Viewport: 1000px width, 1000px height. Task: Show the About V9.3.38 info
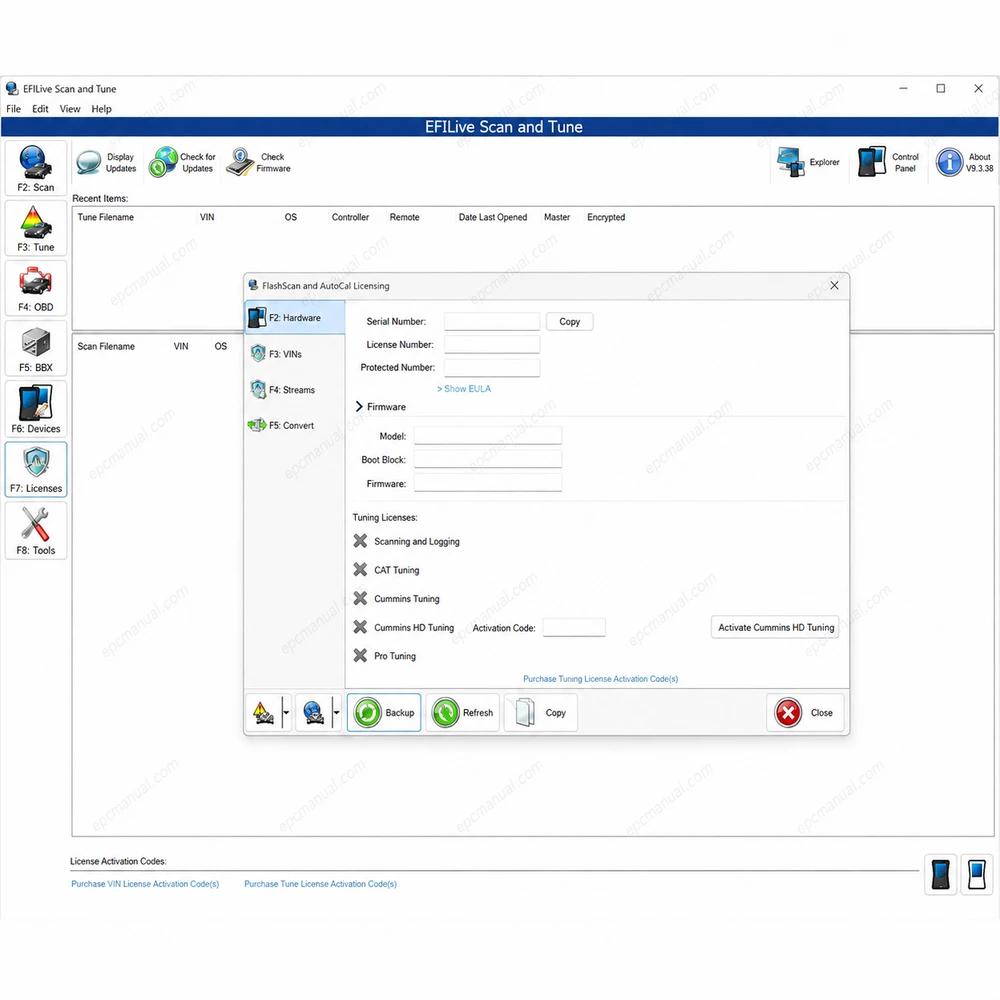click(x=964, y=162)
